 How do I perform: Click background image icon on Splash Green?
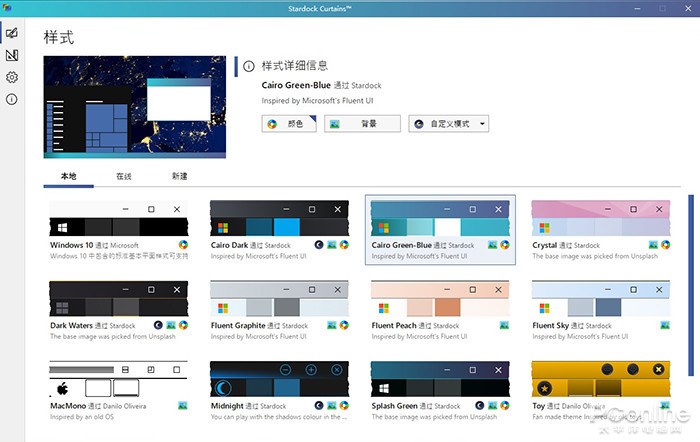click(x=492, y=405)
